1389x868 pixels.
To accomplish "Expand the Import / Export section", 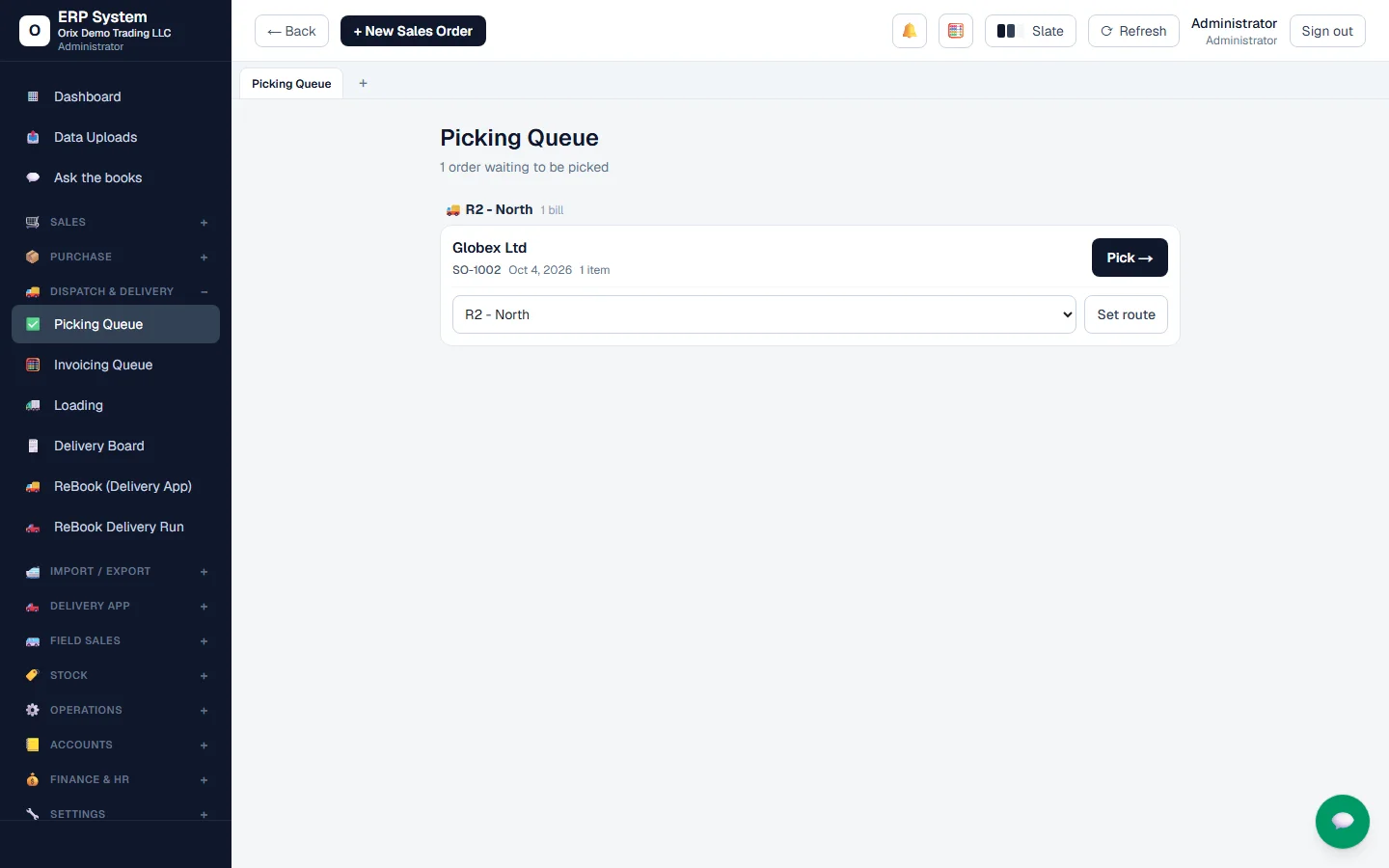I will [x=116, y=571].
